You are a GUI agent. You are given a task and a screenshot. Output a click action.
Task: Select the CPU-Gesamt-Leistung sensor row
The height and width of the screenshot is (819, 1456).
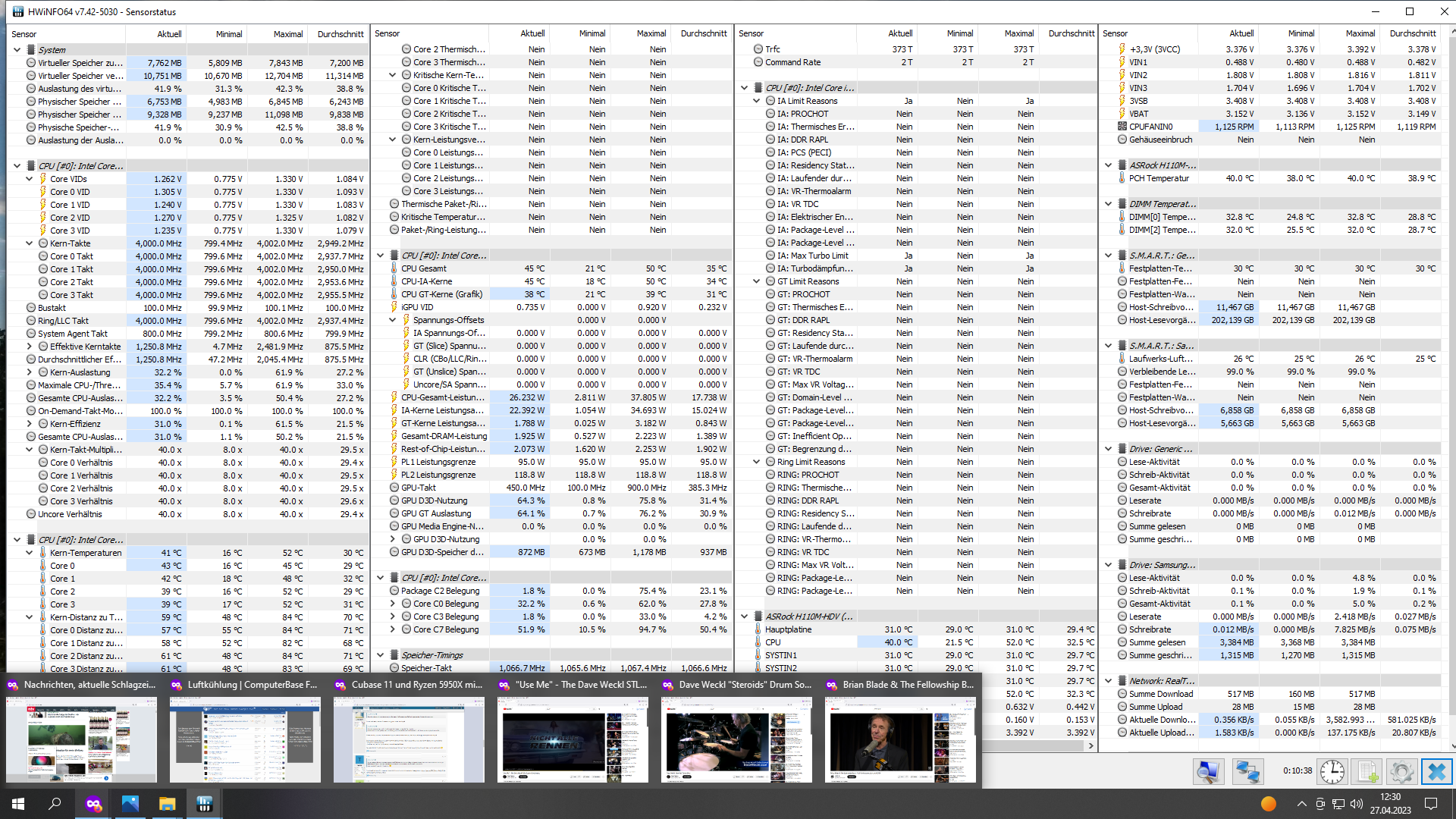point(442,397)
